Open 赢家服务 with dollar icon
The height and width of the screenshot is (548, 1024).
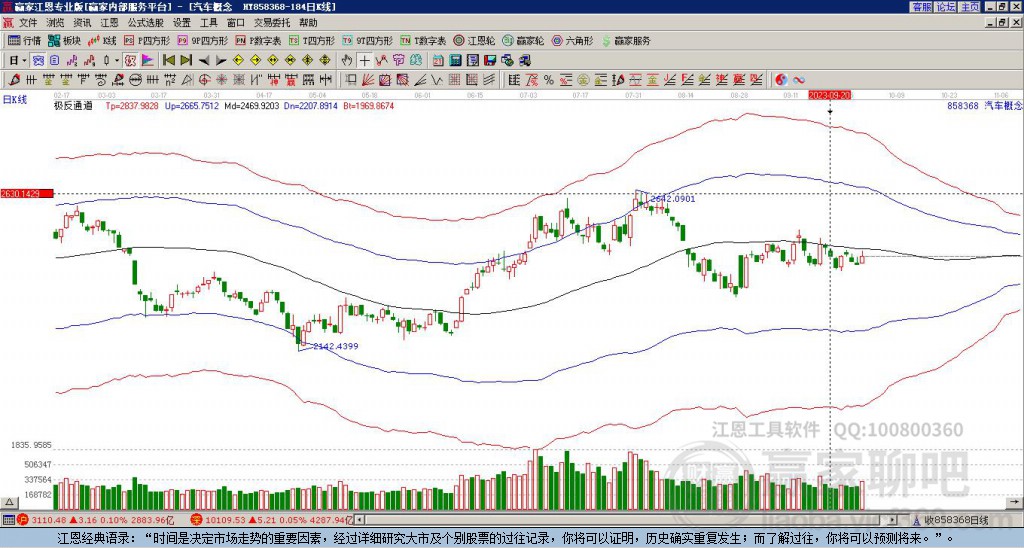(626, 40)
